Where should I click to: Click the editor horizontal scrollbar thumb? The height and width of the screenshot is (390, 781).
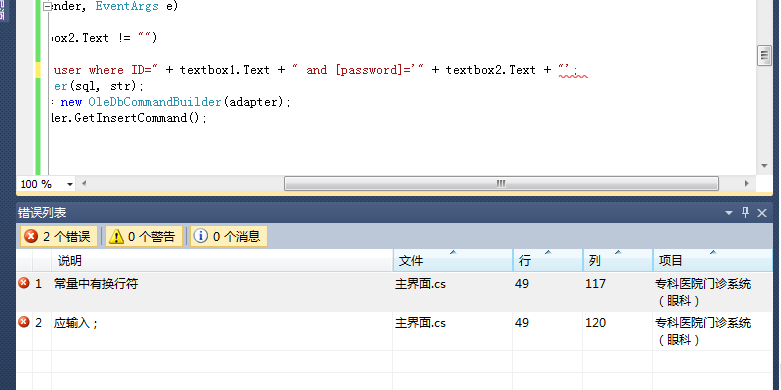click(501, 184)
